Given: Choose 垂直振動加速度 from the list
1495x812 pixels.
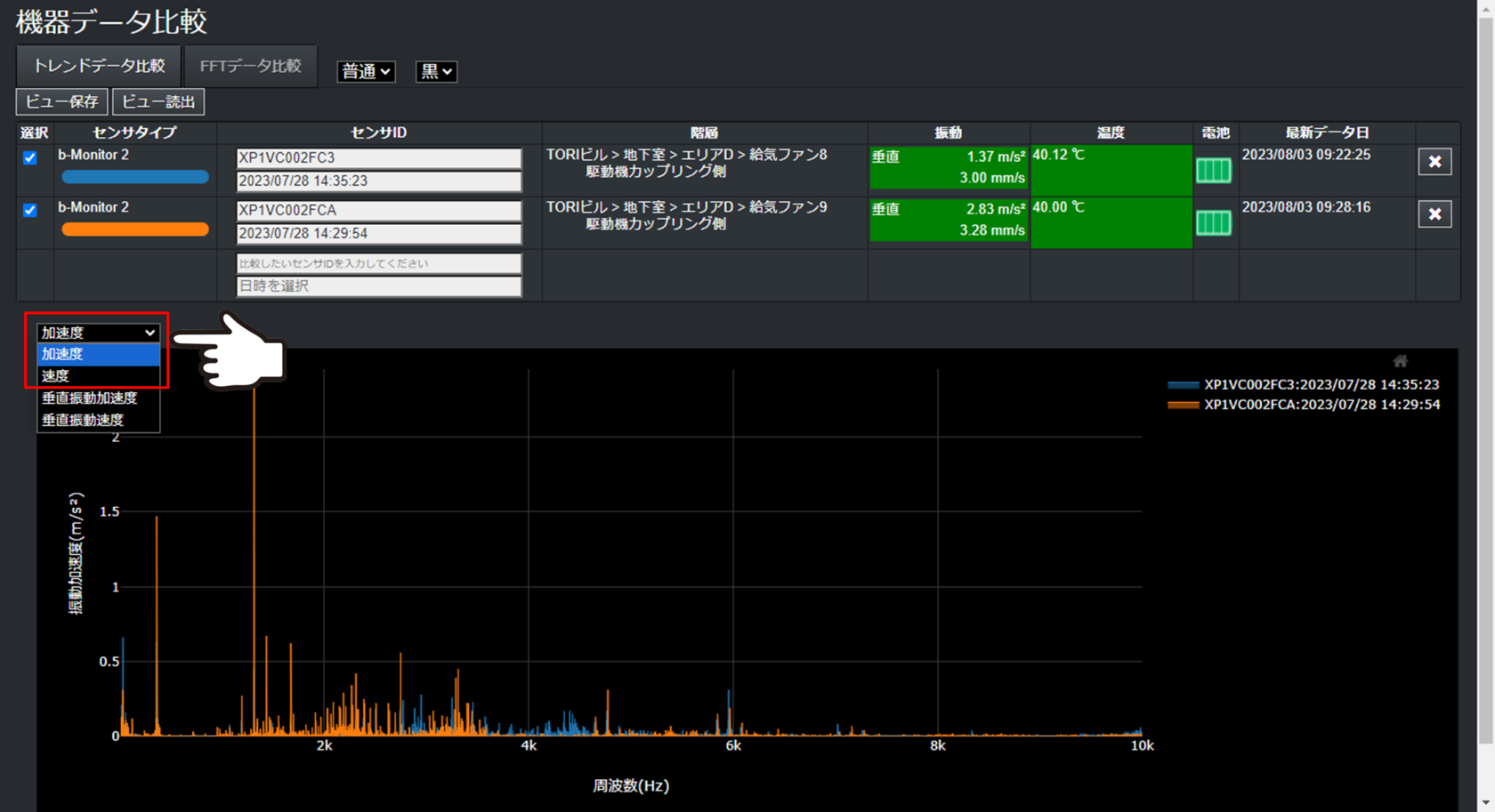Looking at the screenshot, I should (98, 398).
